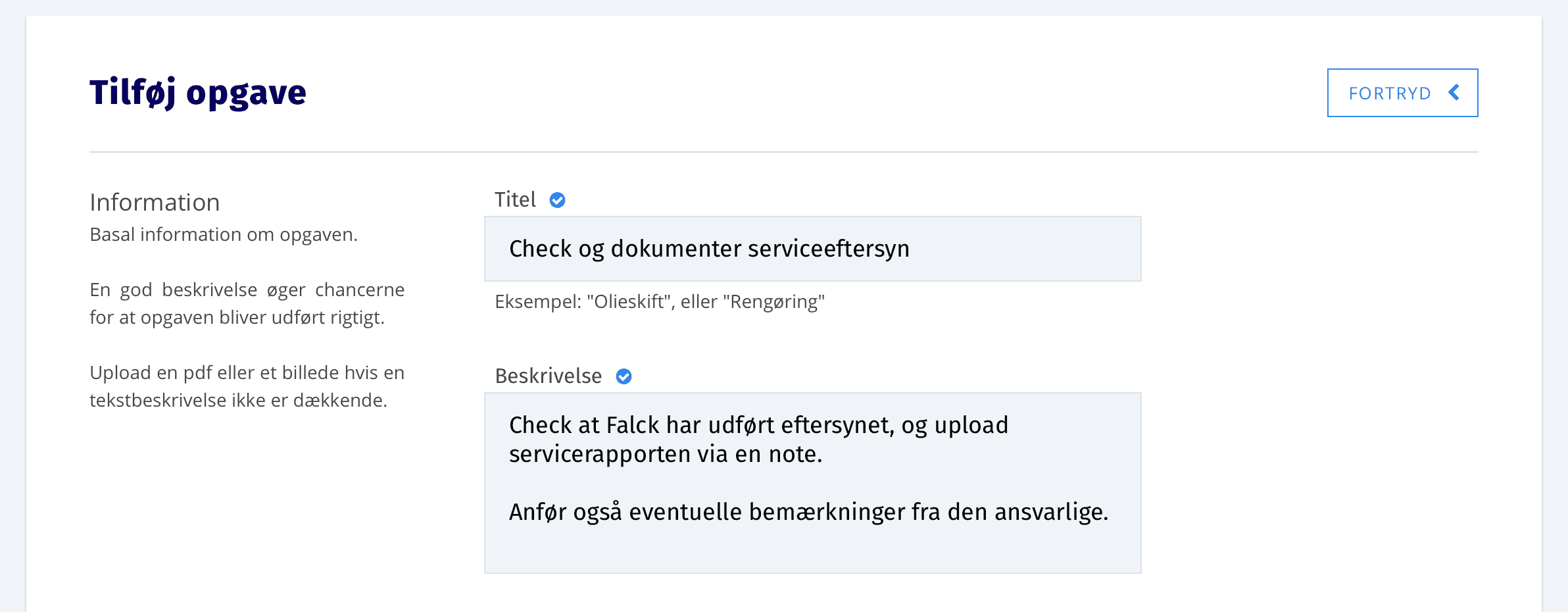
Task: Click the left chevron arrow inside FORTRYD
Action: point(1454,93)
